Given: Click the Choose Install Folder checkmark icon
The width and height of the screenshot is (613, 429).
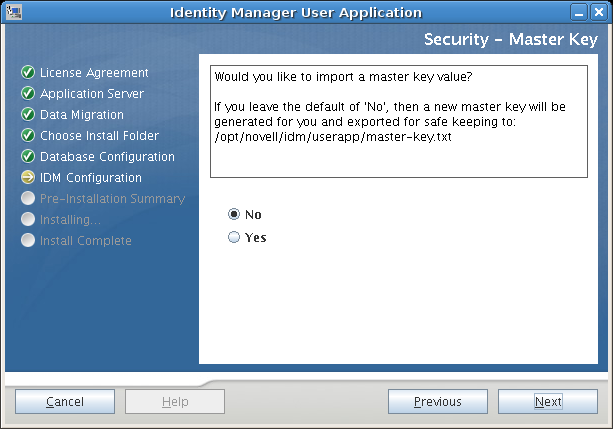Looking at the screenshot, I should click(28, 136).
